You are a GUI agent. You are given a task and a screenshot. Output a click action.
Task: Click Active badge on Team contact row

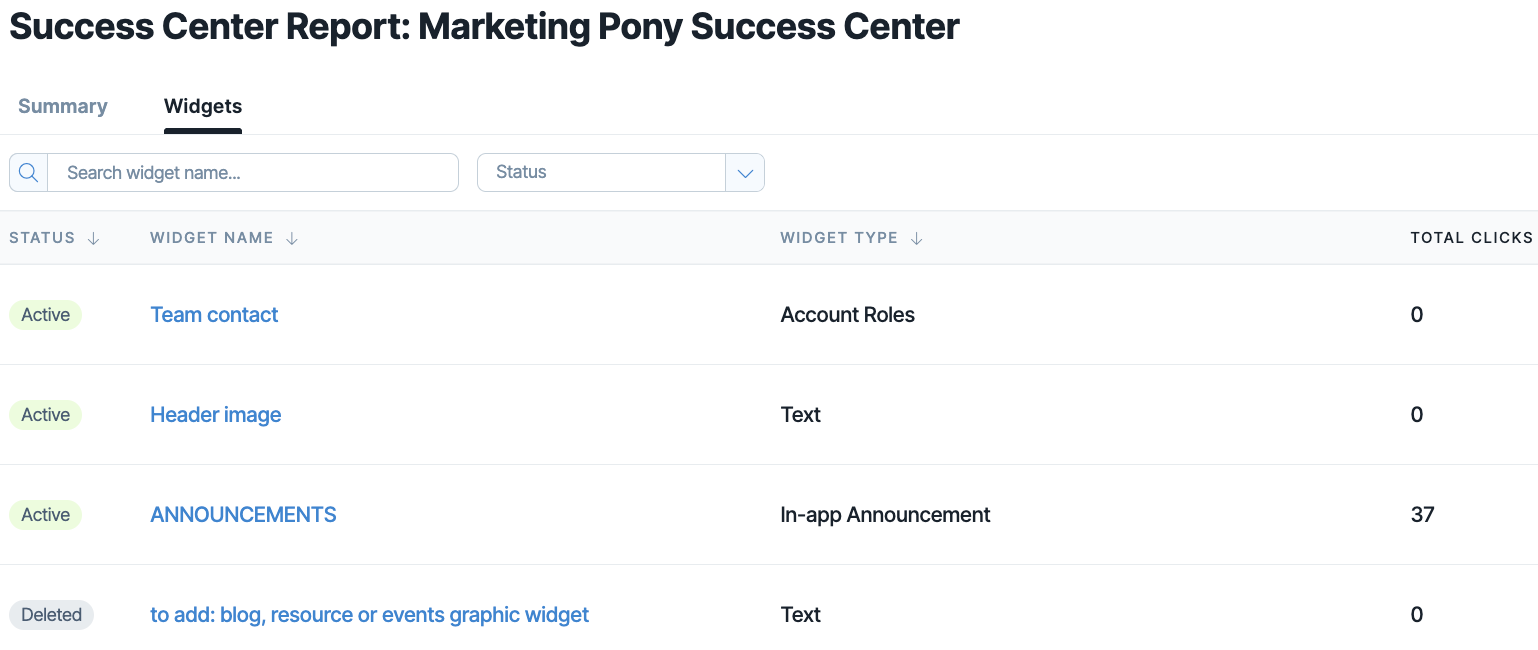point(46,314)
